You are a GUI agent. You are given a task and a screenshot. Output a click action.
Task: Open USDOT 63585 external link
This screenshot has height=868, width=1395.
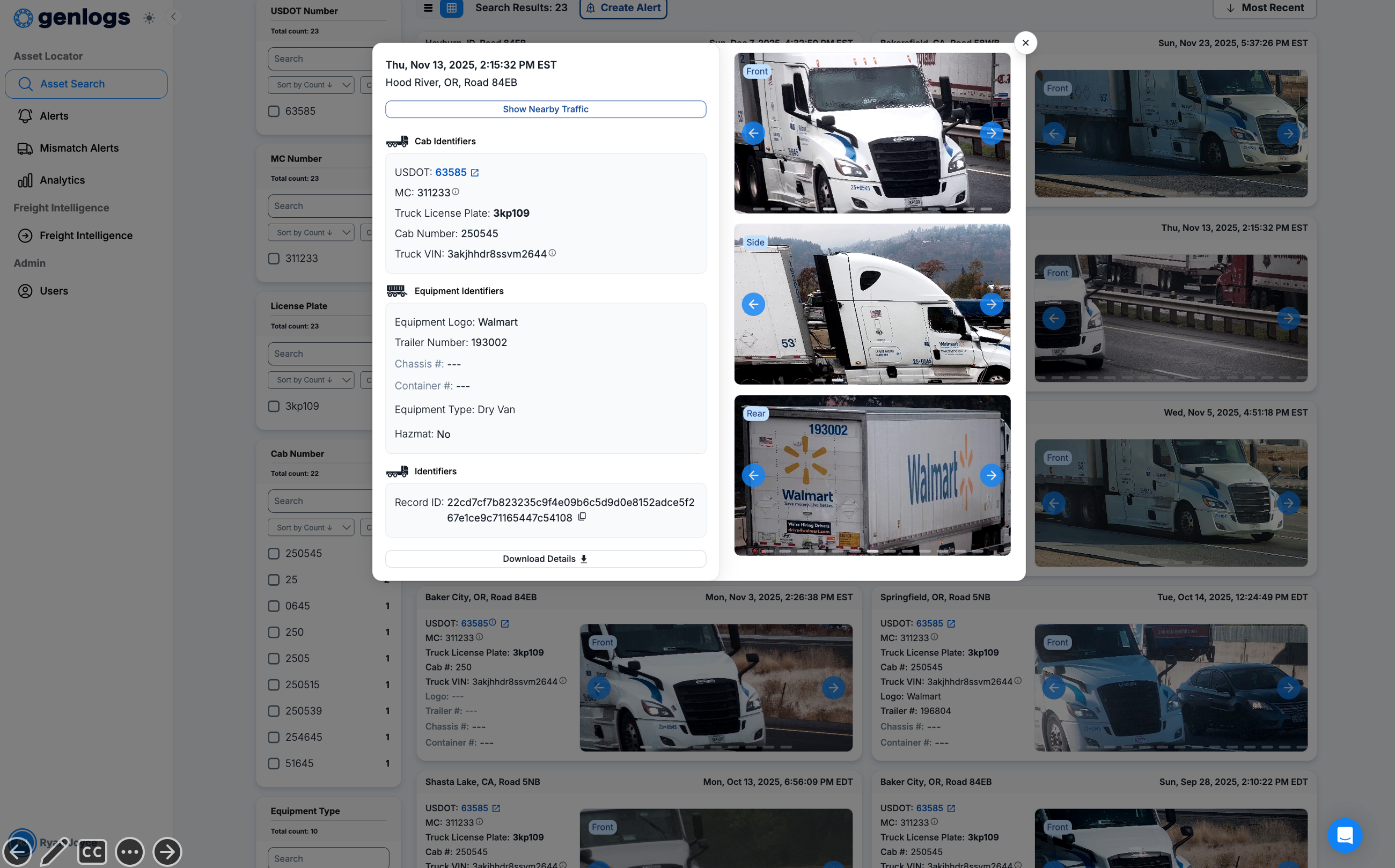click(x=474, y=172)
